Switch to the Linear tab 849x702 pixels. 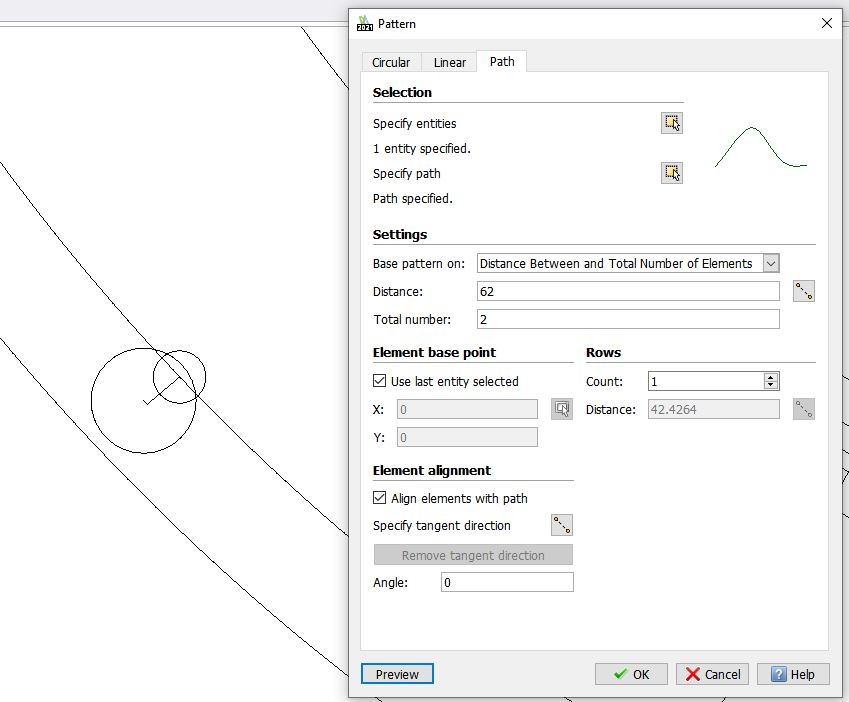coord(449,62)
